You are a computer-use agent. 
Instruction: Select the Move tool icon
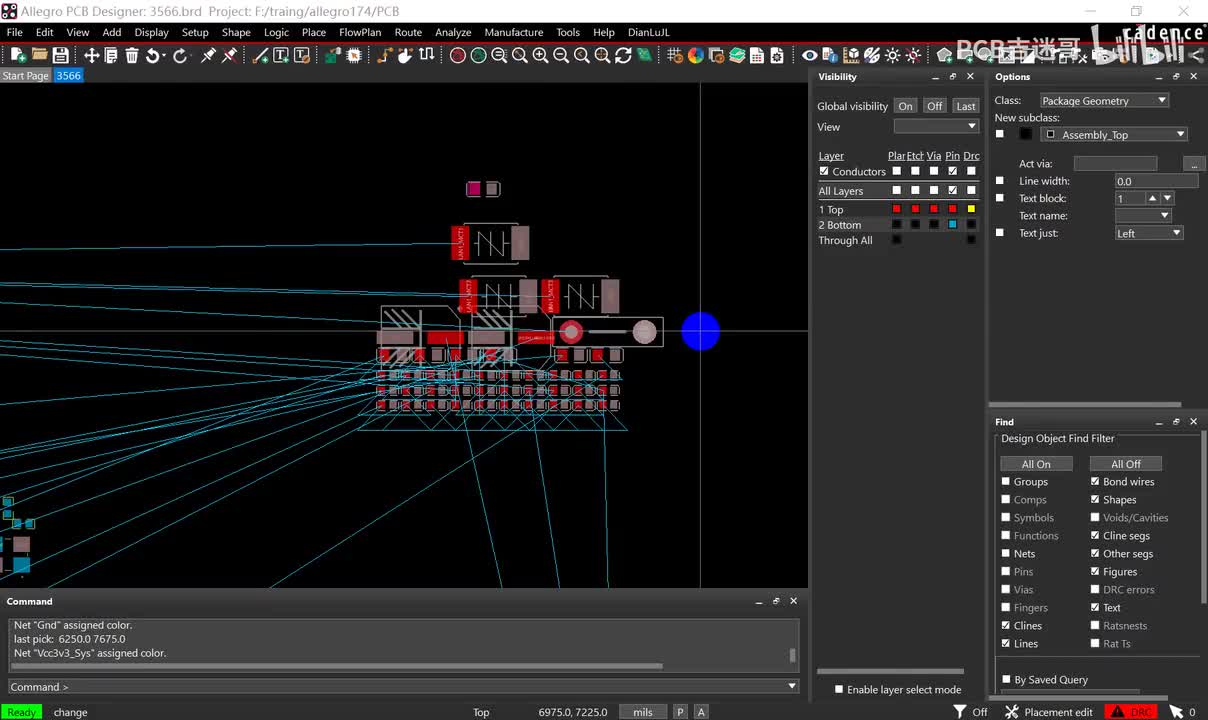91,55
